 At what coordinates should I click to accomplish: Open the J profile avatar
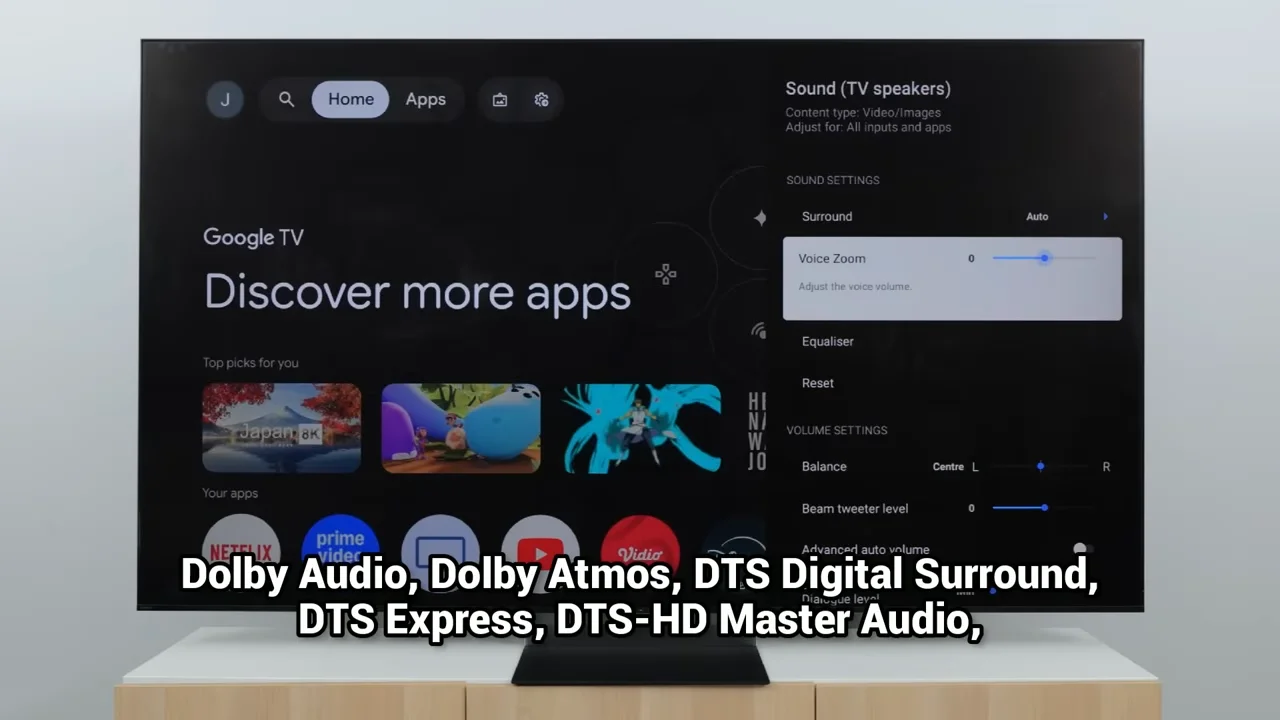[x=225, y=99]
